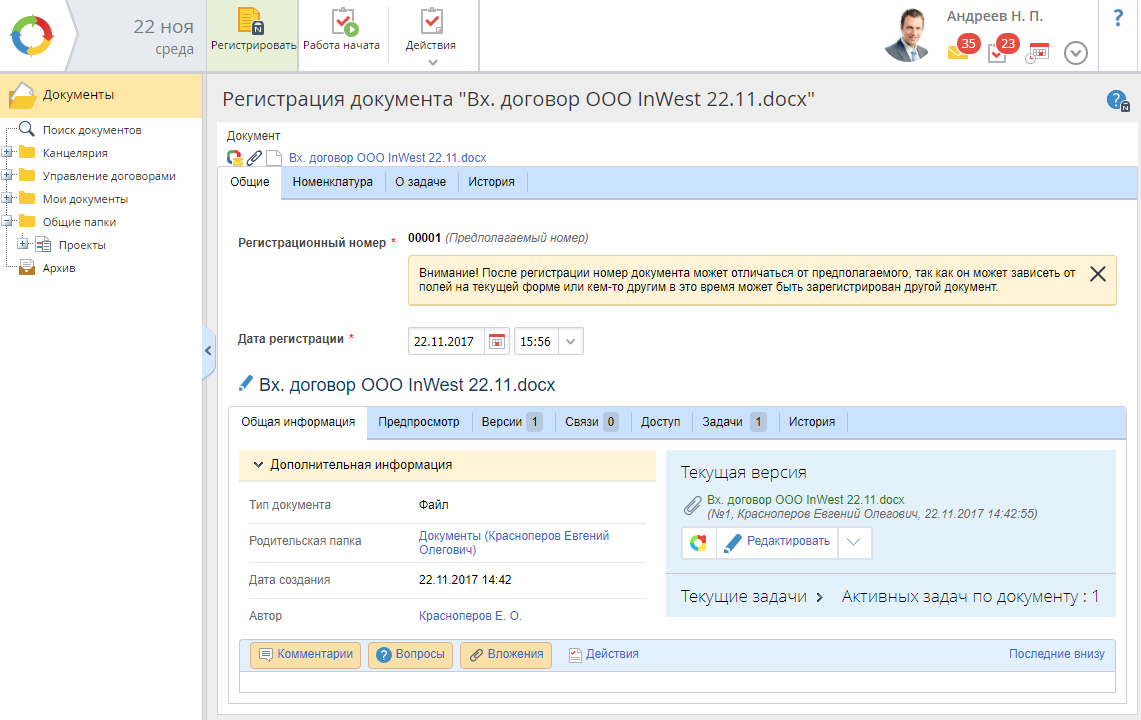Expand the Канцелярия folder in tree
The width and height of the screenshot is (1141, 720).
click(x=8, y=153)
